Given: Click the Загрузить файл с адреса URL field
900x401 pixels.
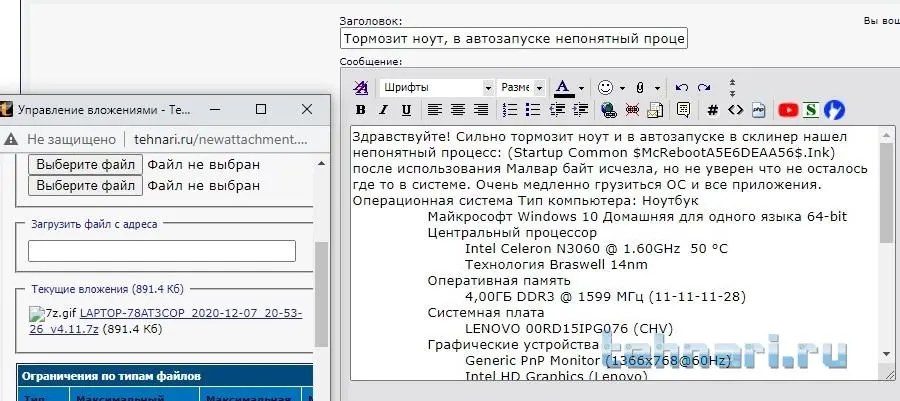Looking at the screenshot, I should pyautogui.click(x=162, y=251).
